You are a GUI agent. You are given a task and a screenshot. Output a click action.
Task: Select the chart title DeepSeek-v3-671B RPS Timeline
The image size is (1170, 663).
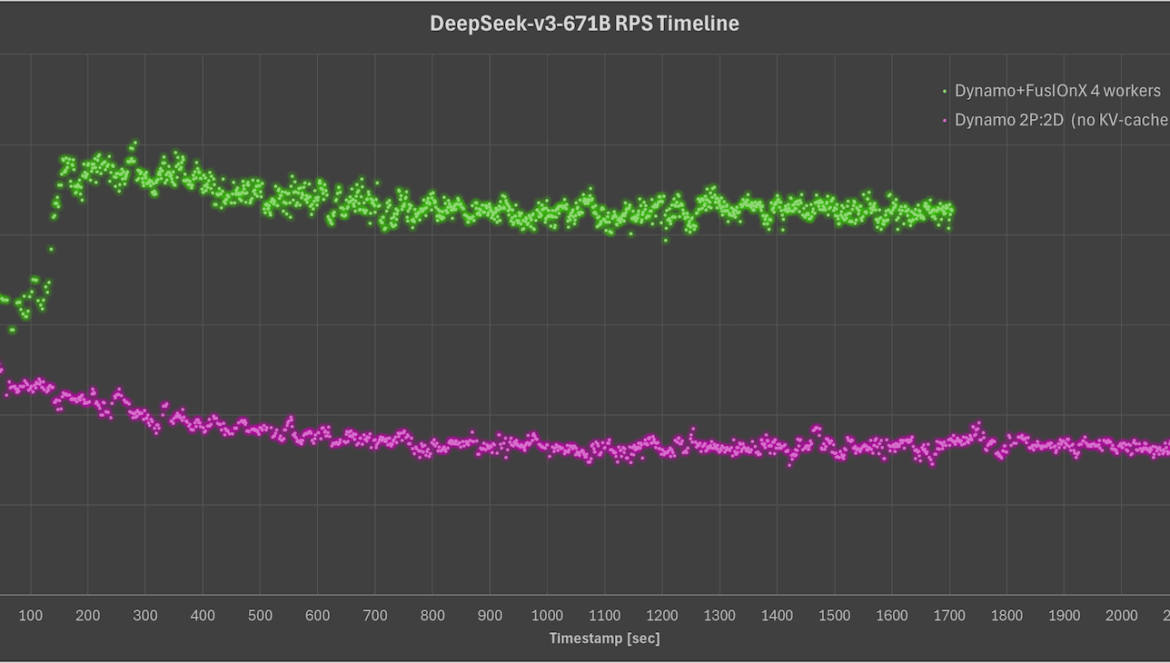(584, 24)
